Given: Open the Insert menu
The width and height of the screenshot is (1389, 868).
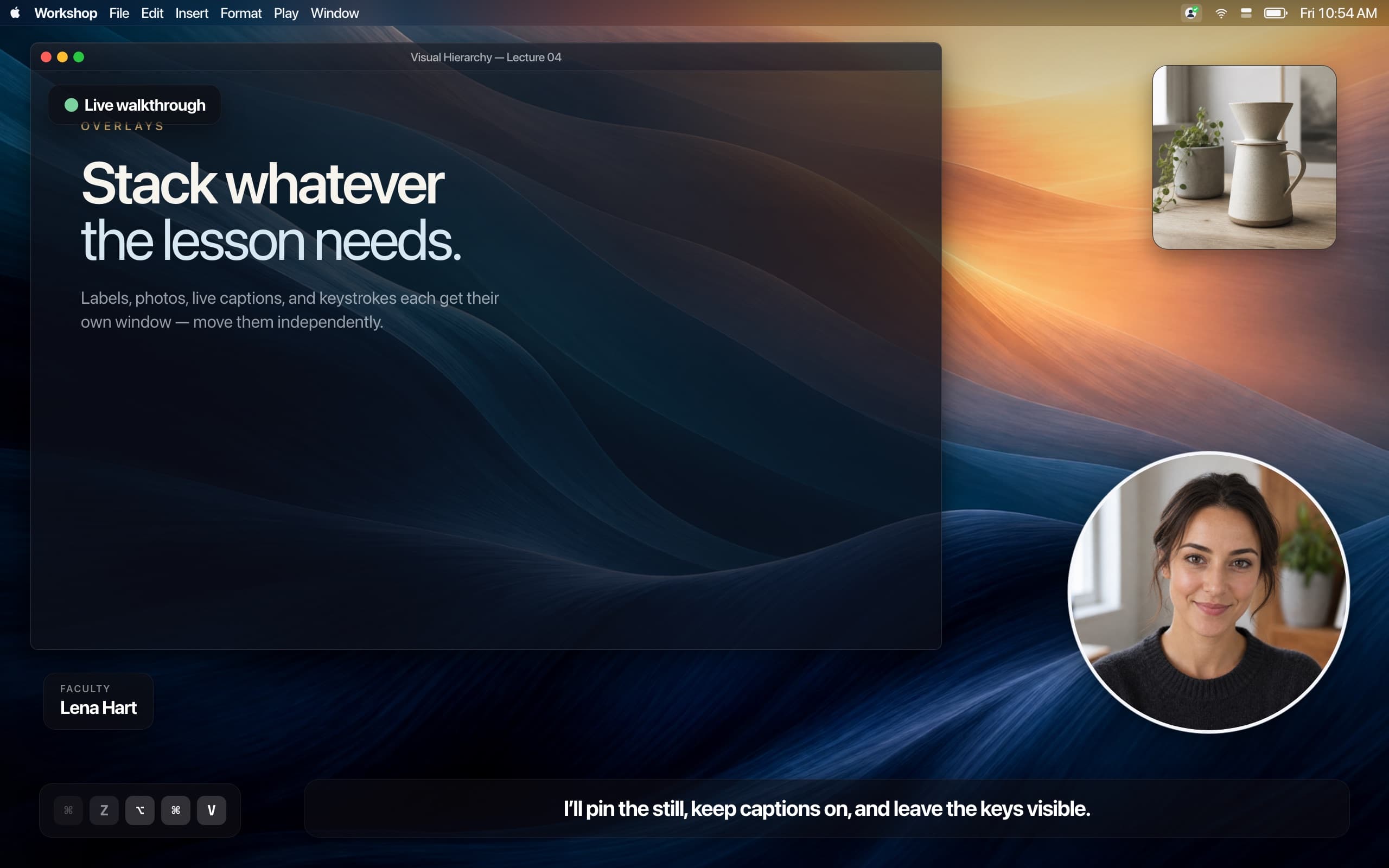Looking at the screenshot, I should pyautogui.click(x=192, y=12).
